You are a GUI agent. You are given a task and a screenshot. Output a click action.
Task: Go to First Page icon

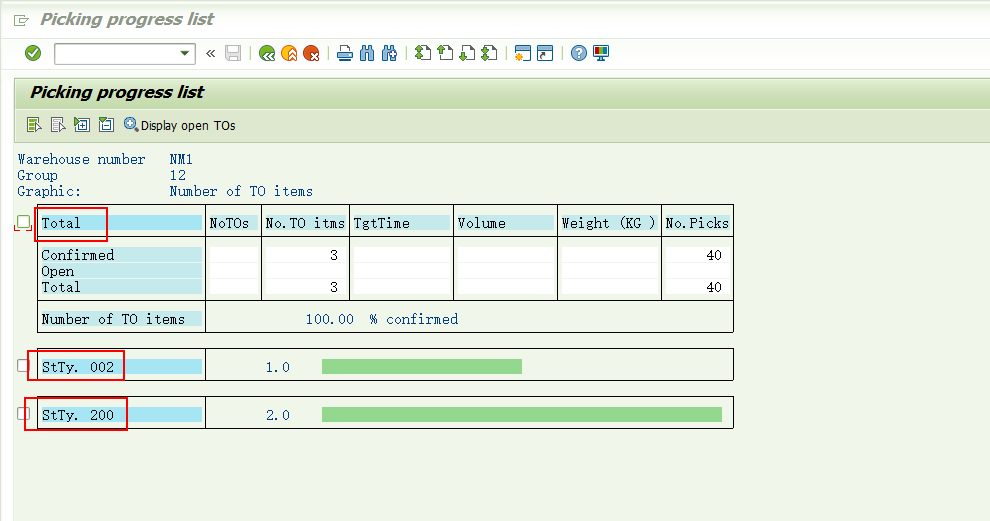(423, 54)
